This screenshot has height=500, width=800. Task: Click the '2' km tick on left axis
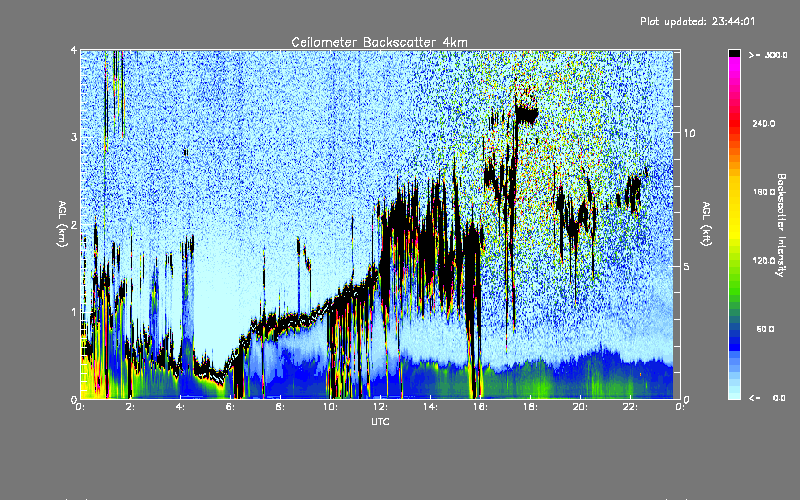pyautogui.click(x=74, y=224)
